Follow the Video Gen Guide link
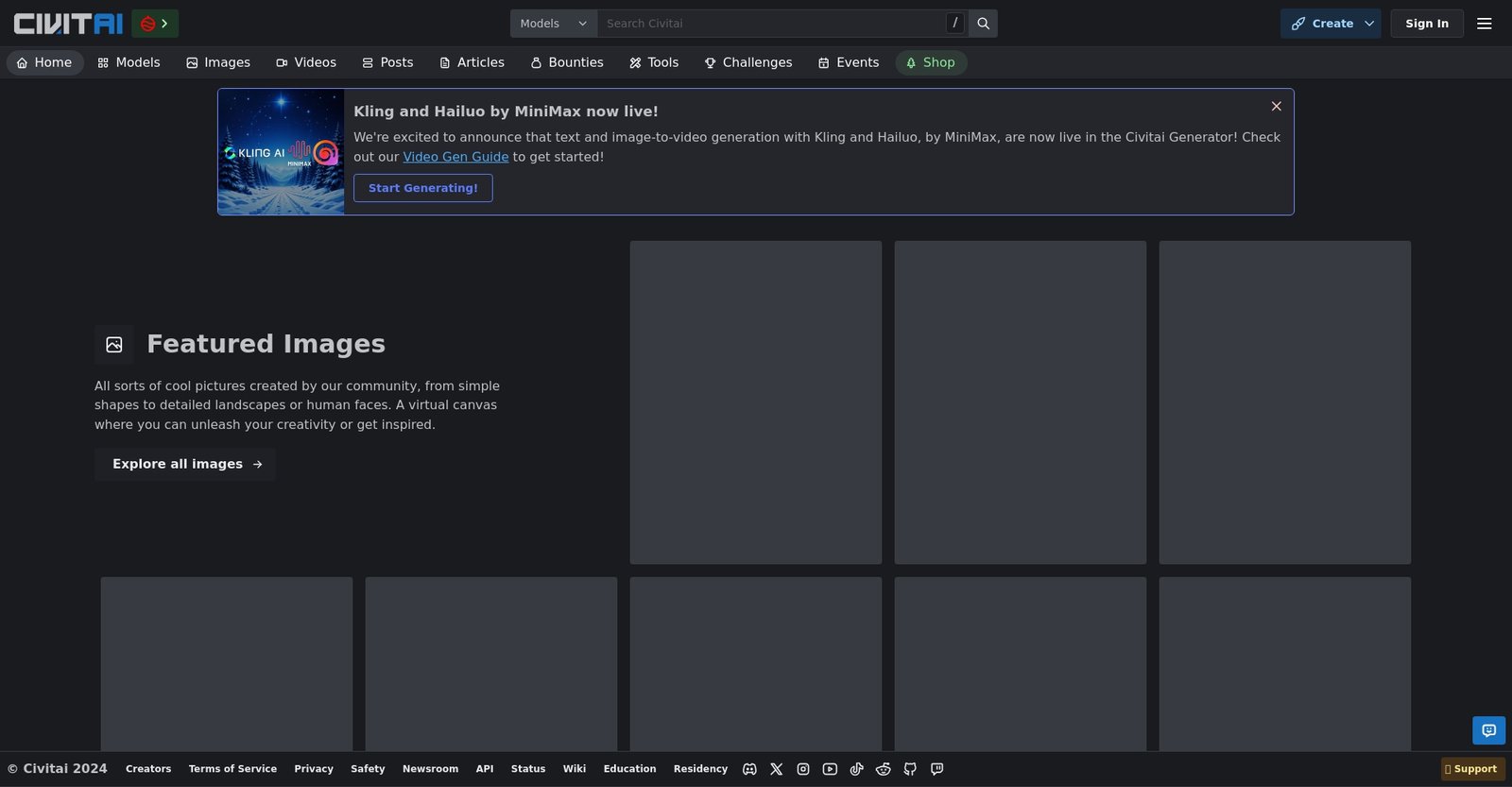1512x787 pixels. coord(455,157)
